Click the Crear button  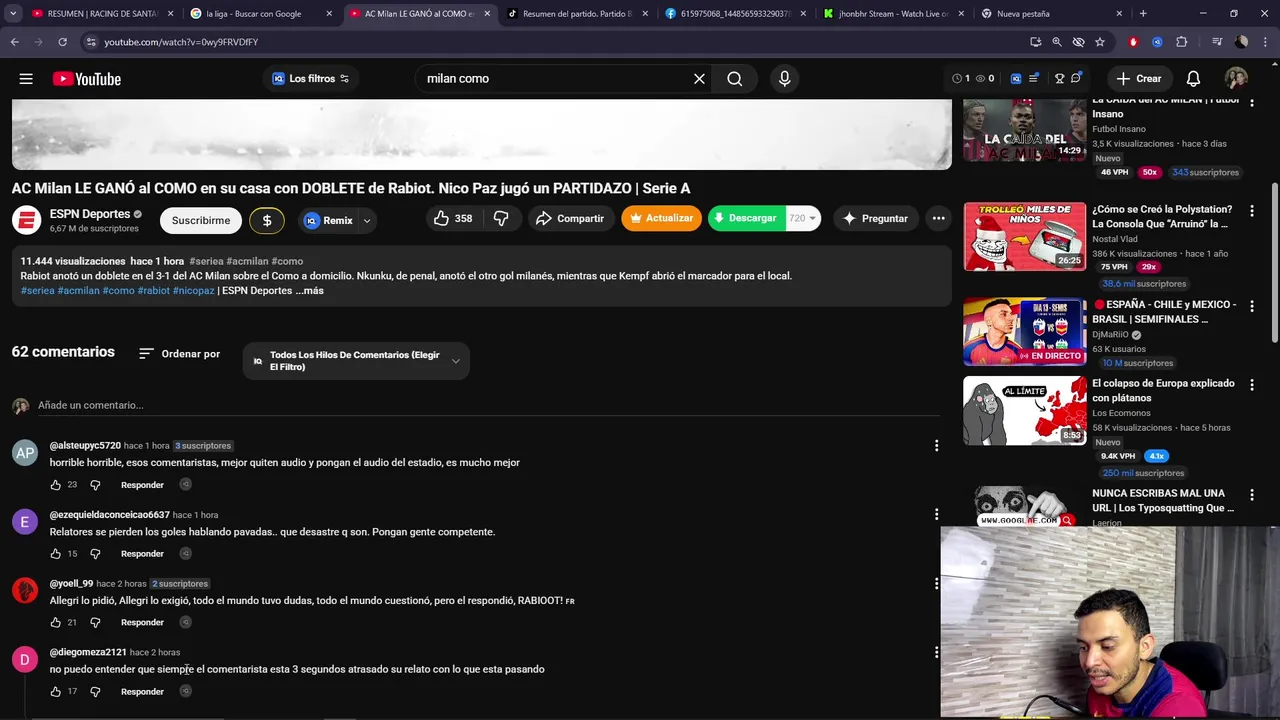pos(1139,79)
